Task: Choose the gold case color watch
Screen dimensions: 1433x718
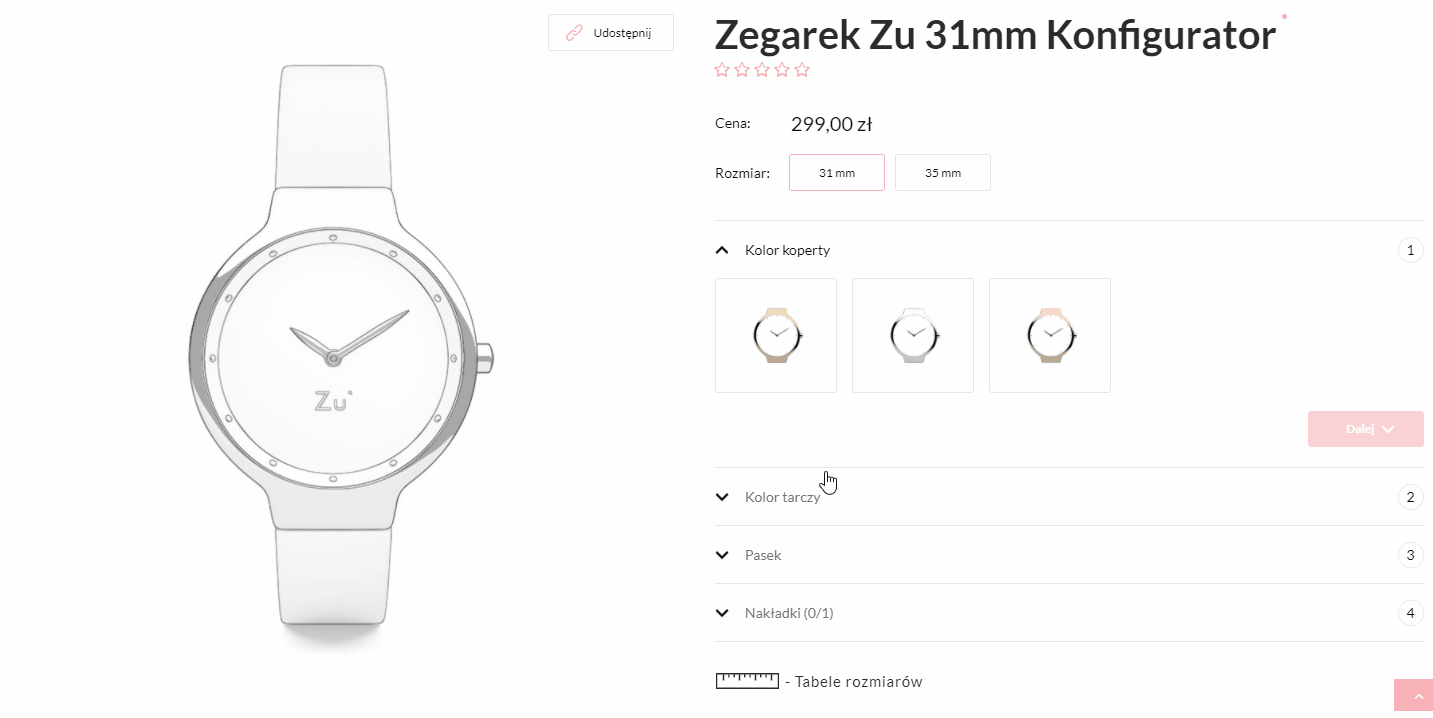Action: (x=776, y=335)
